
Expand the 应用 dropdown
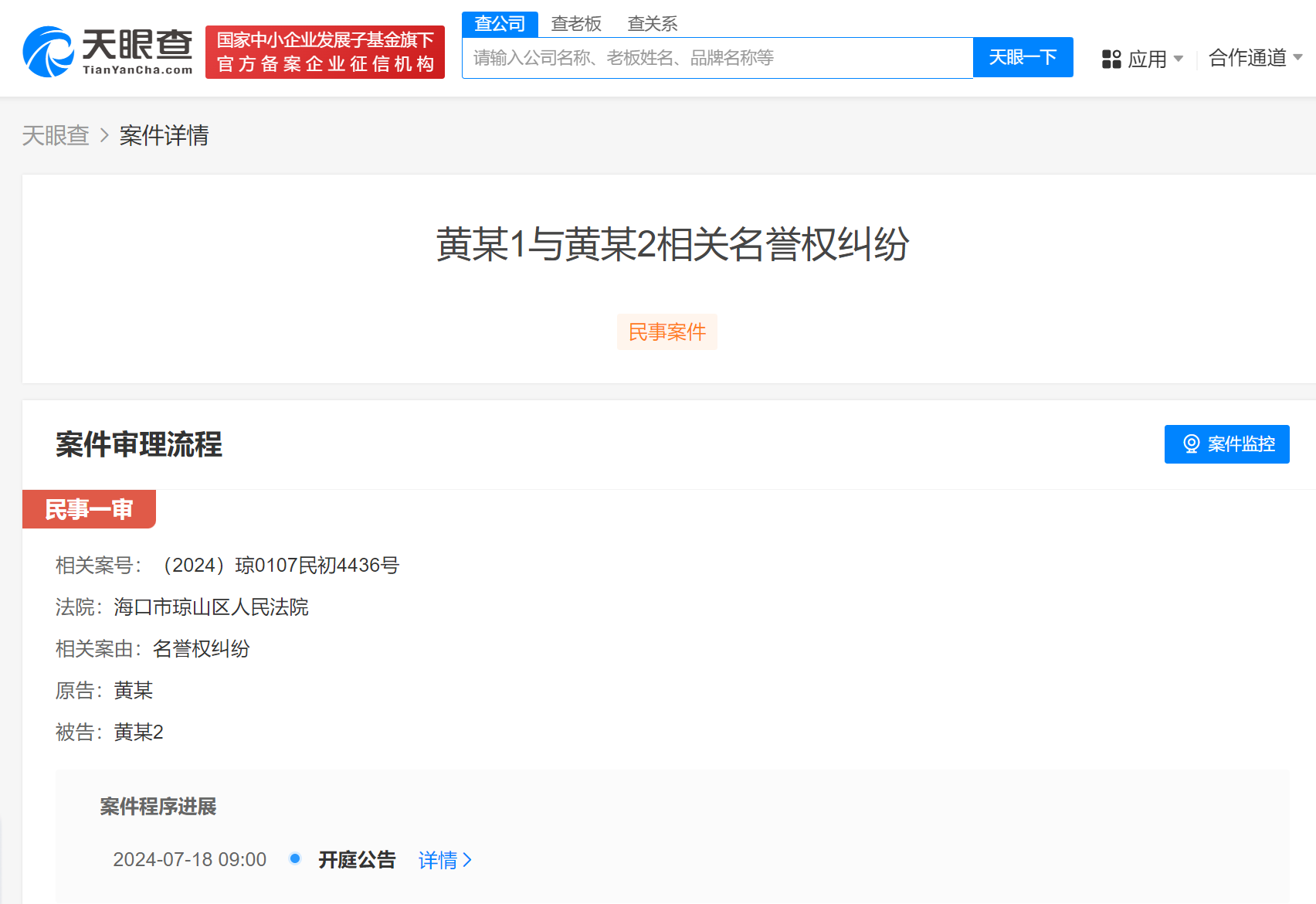tap(1150, 59)
